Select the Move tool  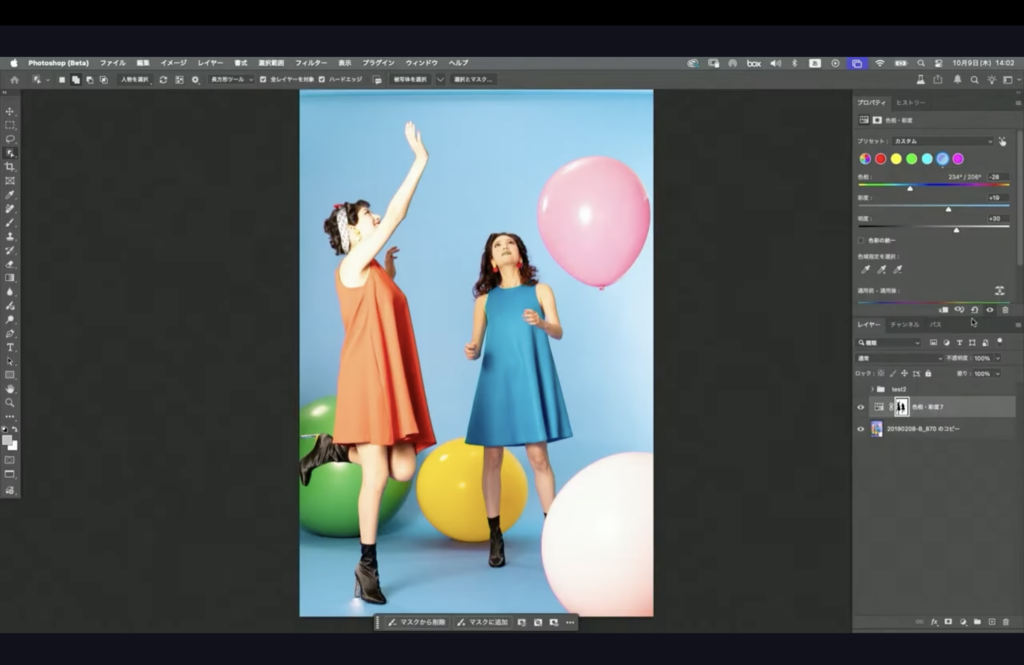10,111
